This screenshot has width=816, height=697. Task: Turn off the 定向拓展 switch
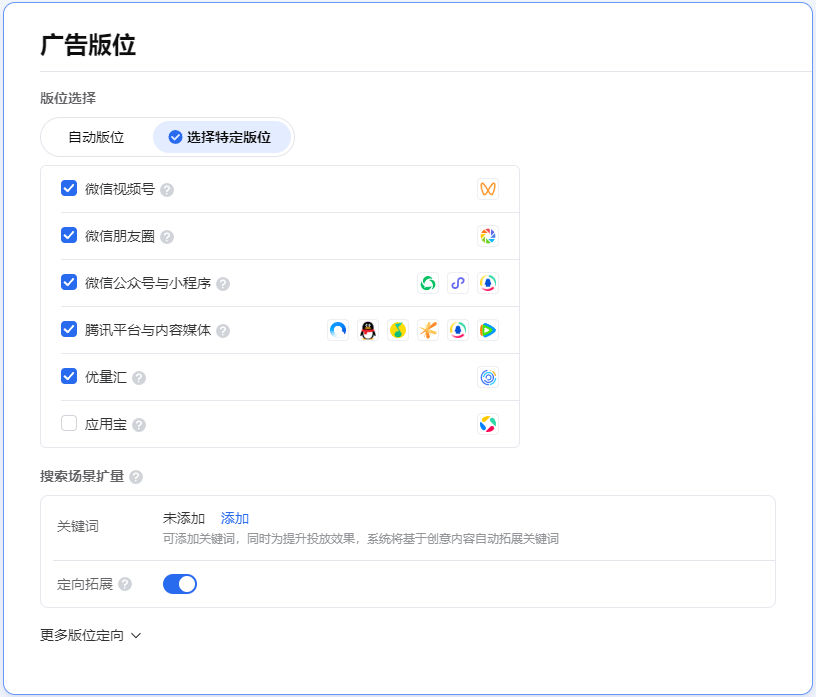pyautogui.click(x=180, y=584)
